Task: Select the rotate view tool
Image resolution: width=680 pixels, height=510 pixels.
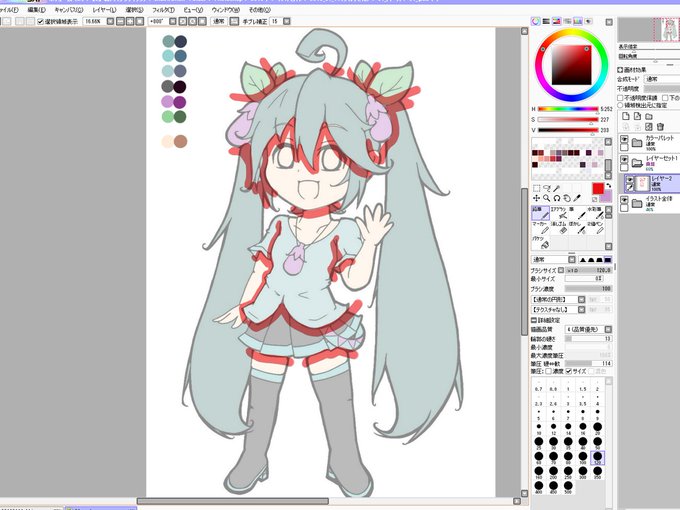Action: click(557, 198)
